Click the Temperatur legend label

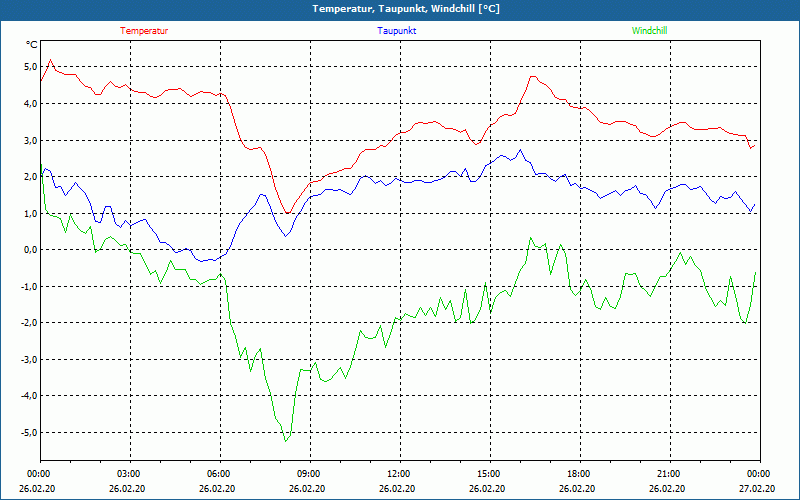[144, 31]
